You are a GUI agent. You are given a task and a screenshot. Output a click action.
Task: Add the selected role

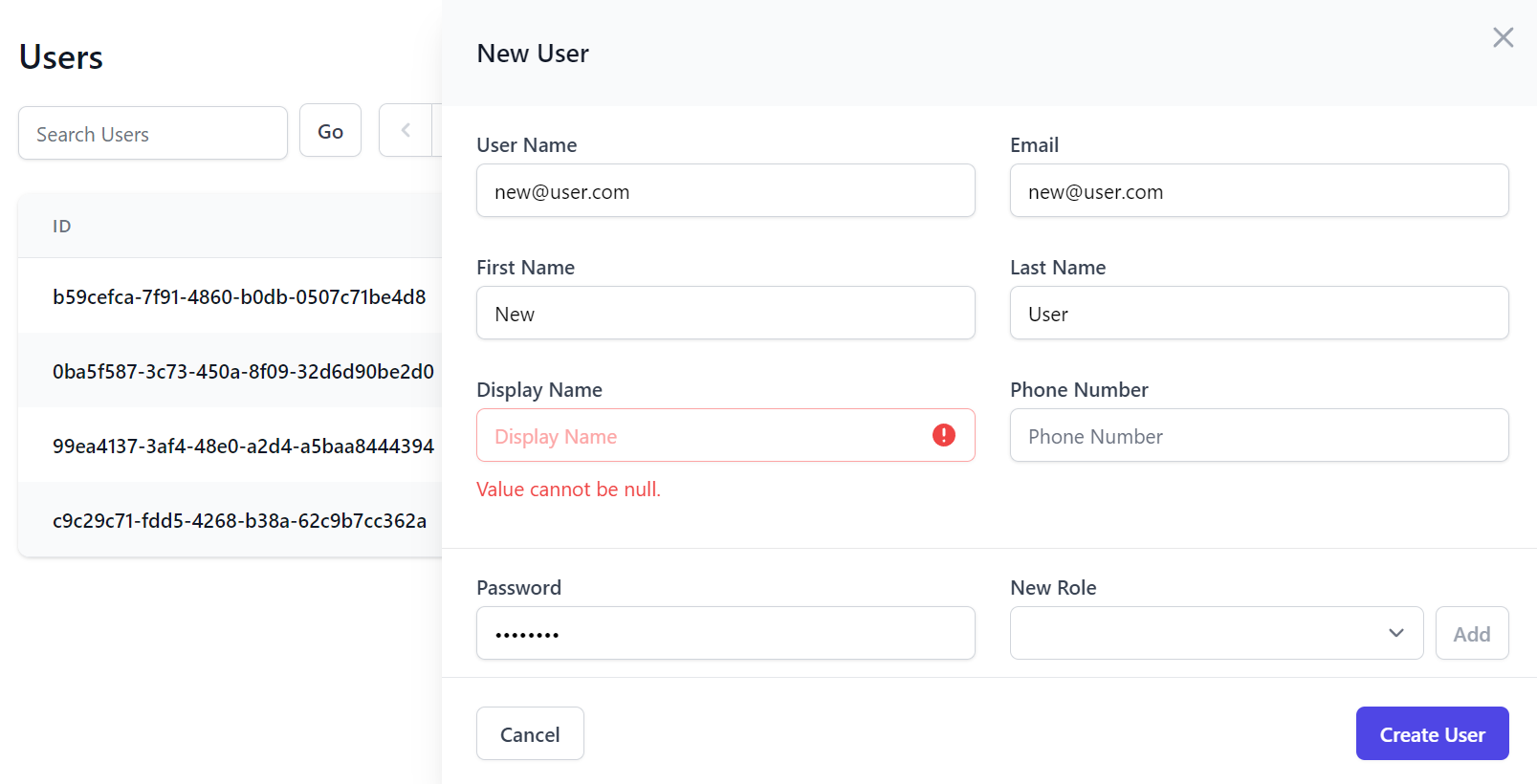1471,633
